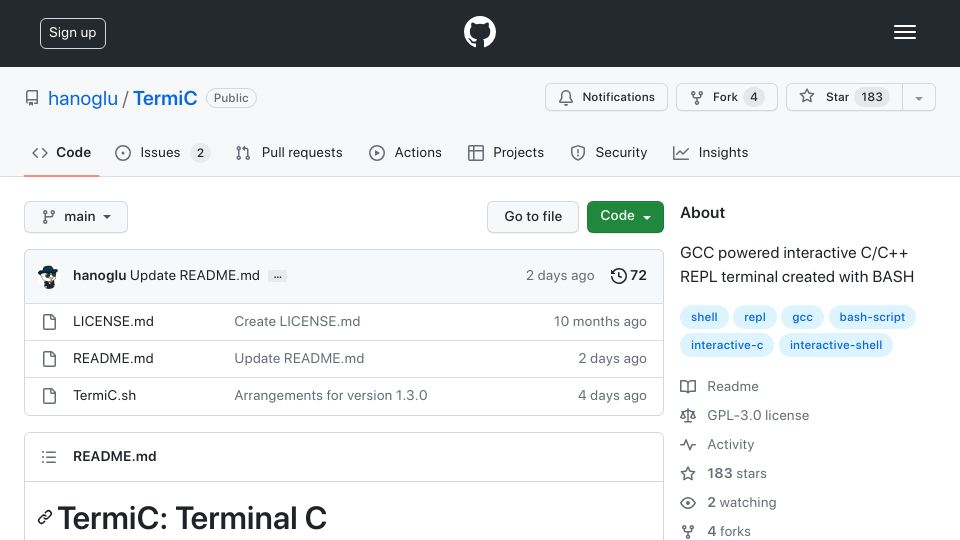Click the hanoglu avatar in commit row

pos(48,277)
